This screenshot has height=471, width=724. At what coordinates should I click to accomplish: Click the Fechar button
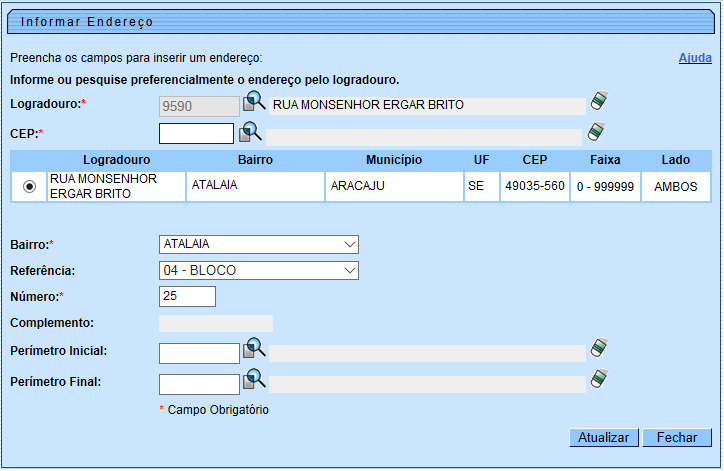(x=677, y=438)
